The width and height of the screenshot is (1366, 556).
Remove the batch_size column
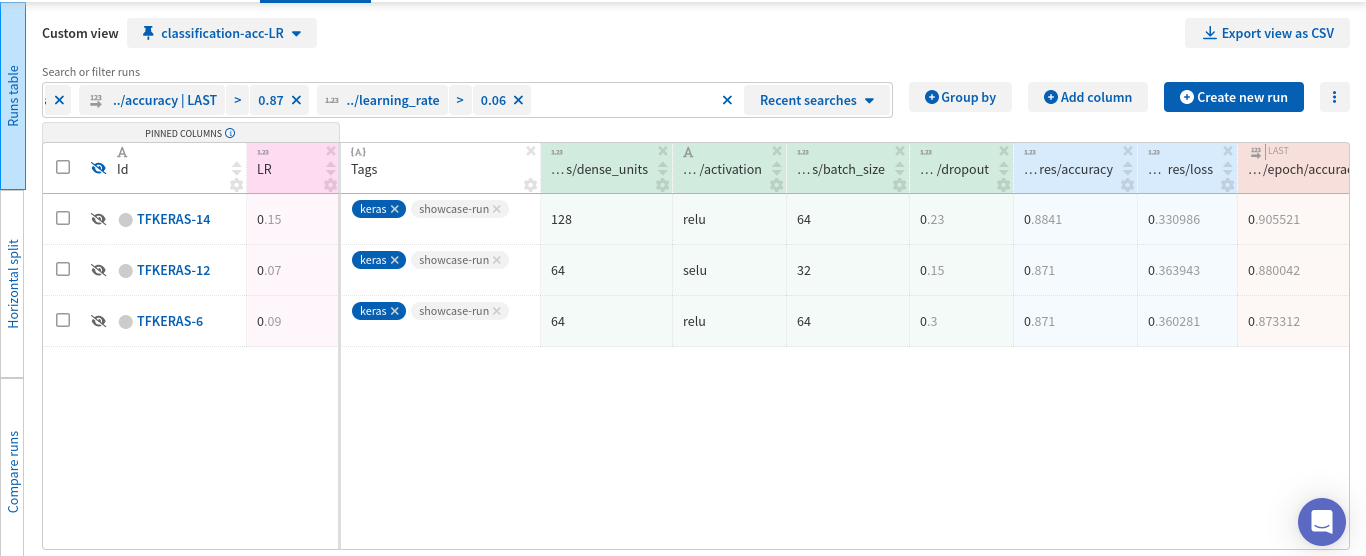coord(900,151)
